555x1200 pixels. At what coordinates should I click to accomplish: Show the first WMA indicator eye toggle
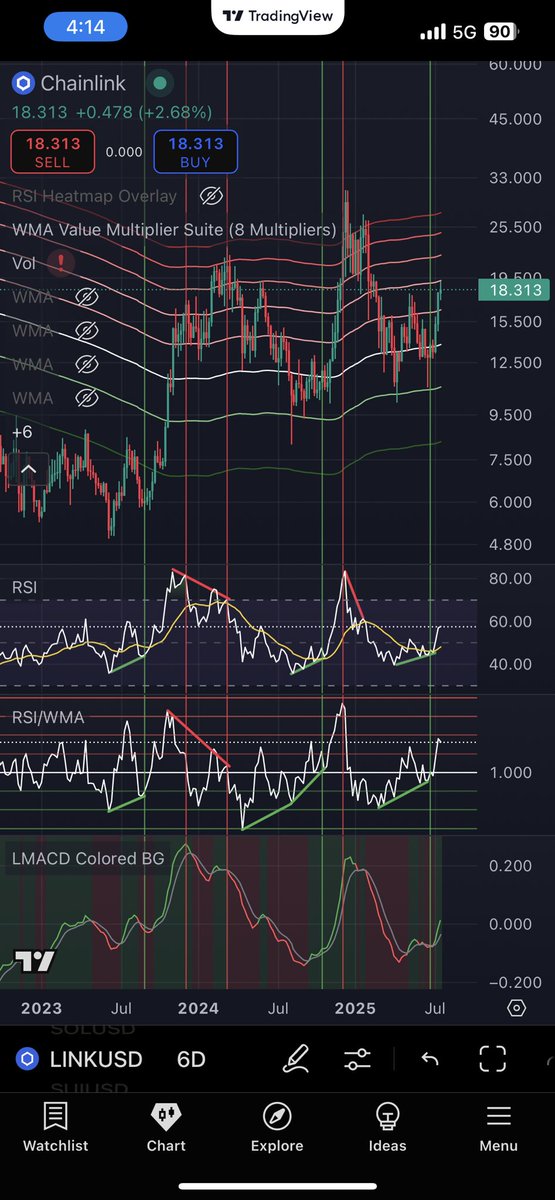86,297
